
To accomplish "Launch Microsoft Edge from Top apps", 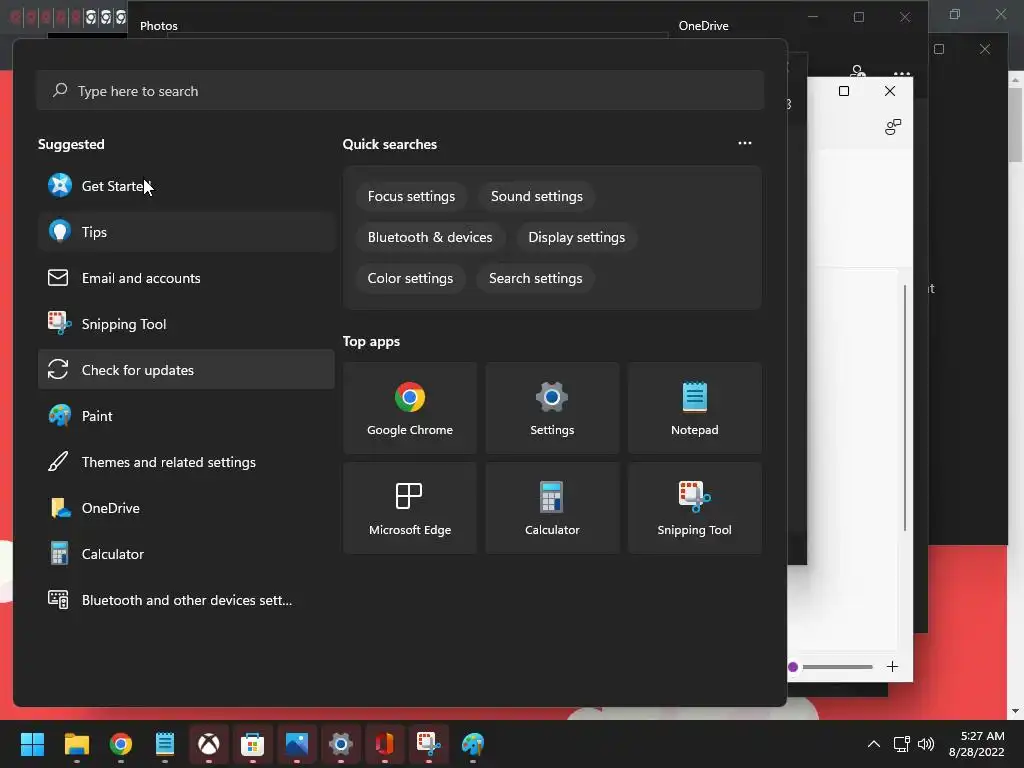I will pos(409,508).
